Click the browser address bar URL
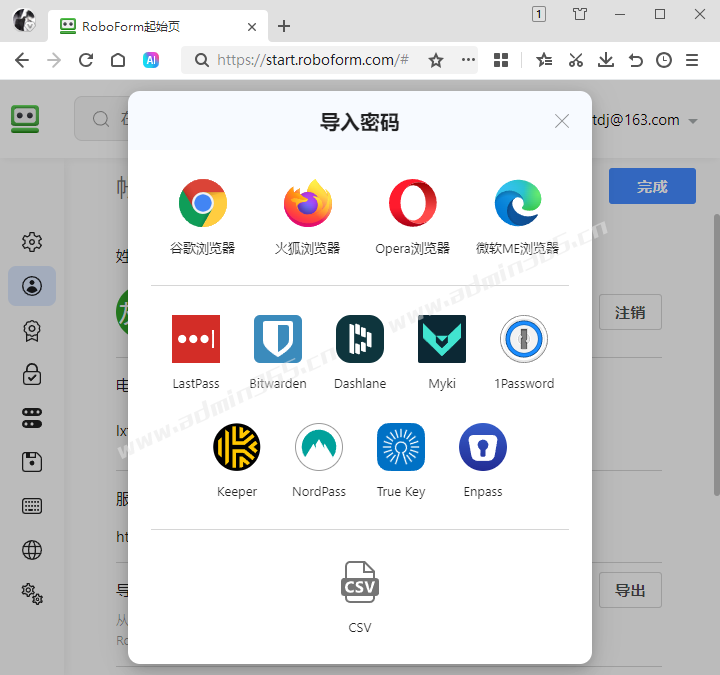720x675 pixels. pos(312,60)
